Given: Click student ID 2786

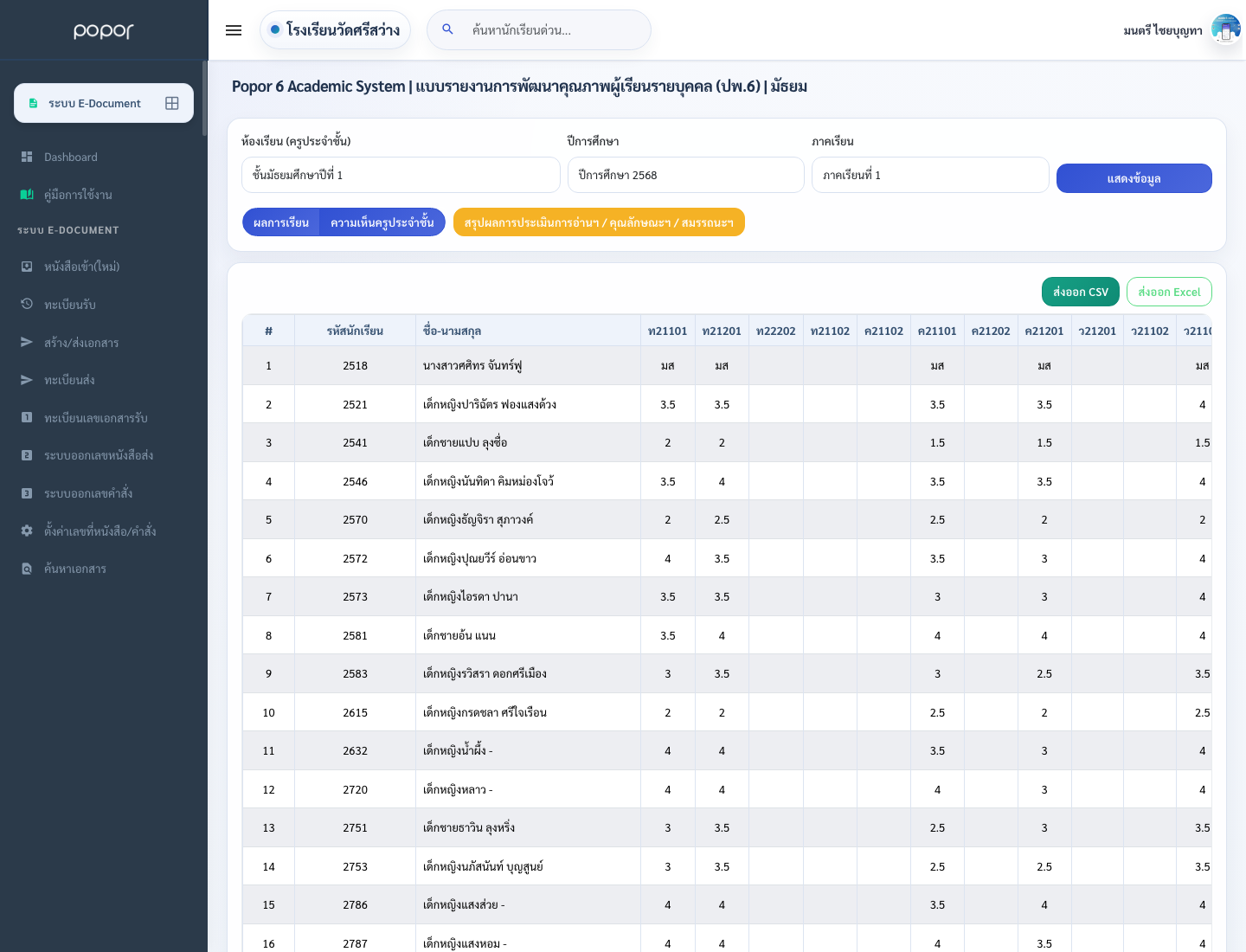Looking at the screenshot, I should 355,904.
